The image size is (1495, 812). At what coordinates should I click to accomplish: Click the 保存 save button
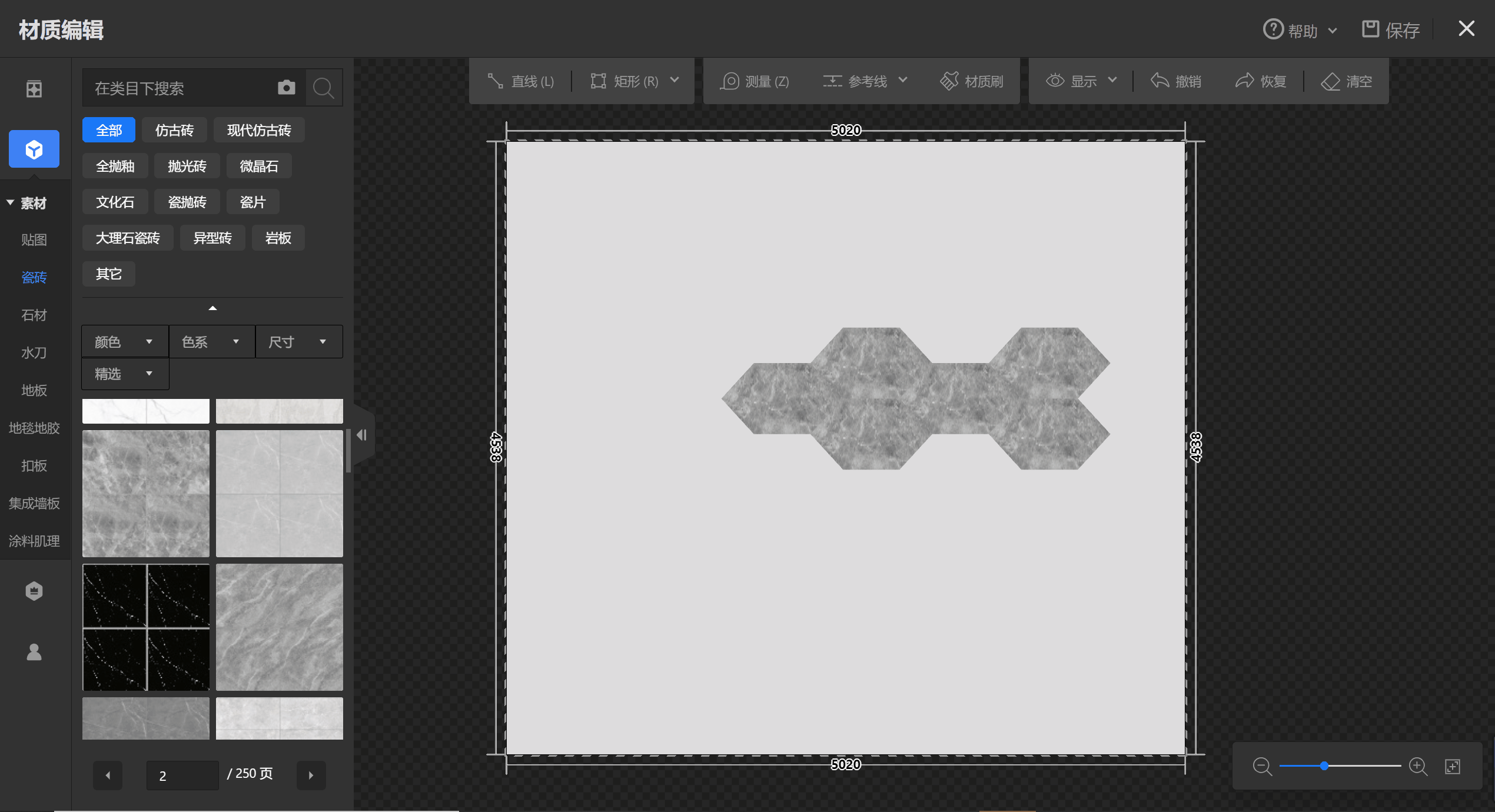[x=1391, y=30]
